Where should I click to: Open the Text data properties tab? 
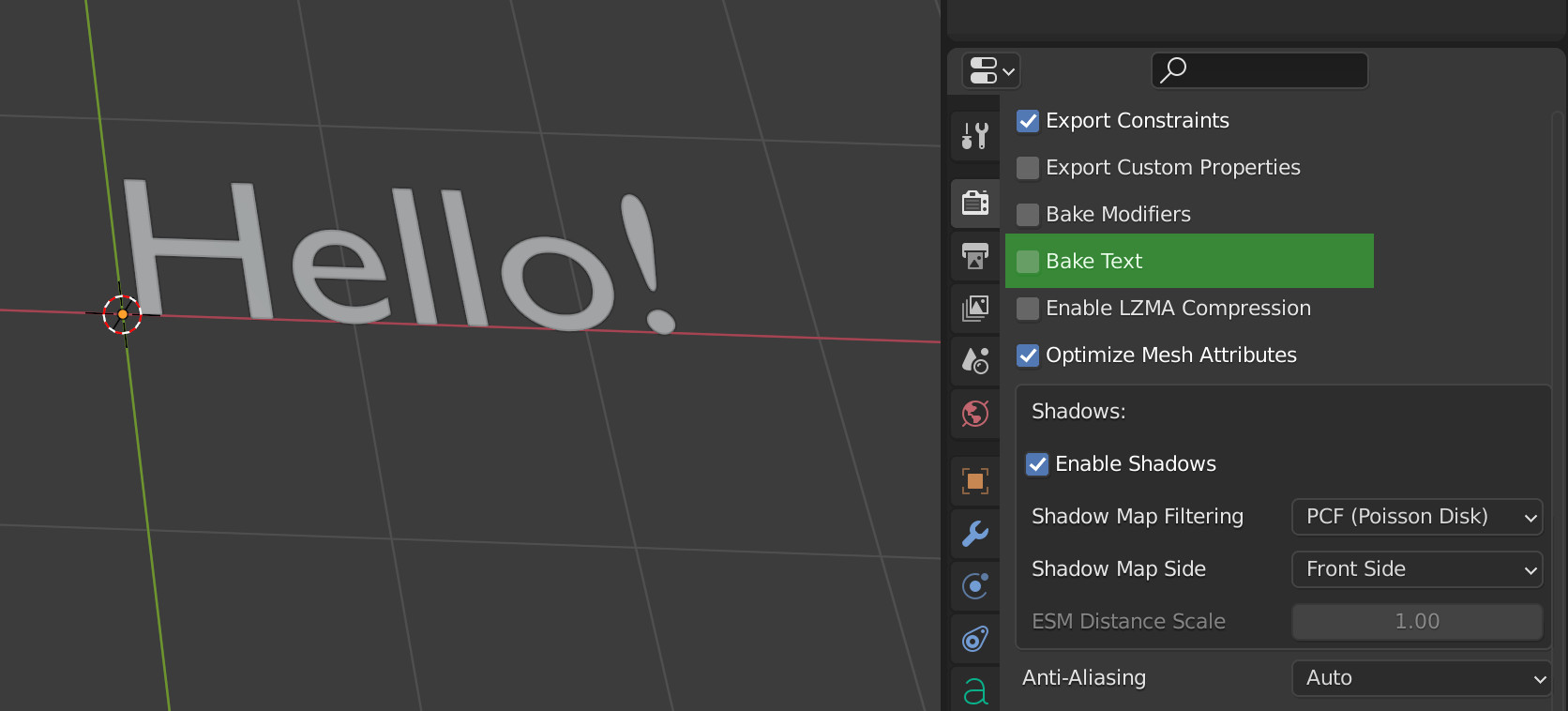click(975, 690)
